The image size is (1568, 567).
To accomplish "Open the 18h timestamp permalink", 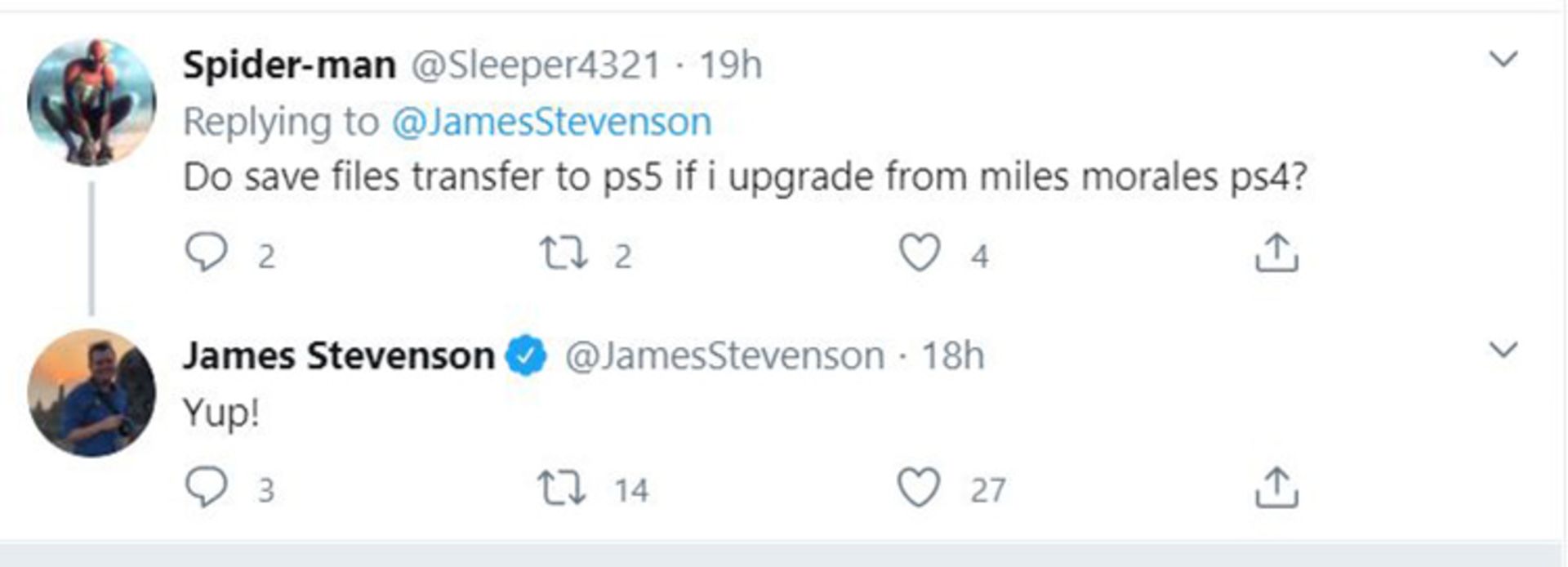I will pos(953,356).
